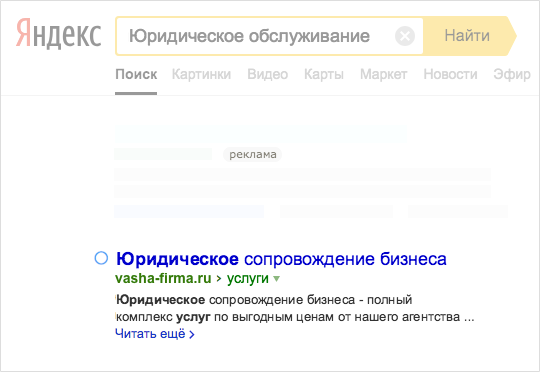Select the Поиск tab
This screenshot has width=540, height=372.
[136, 74]
